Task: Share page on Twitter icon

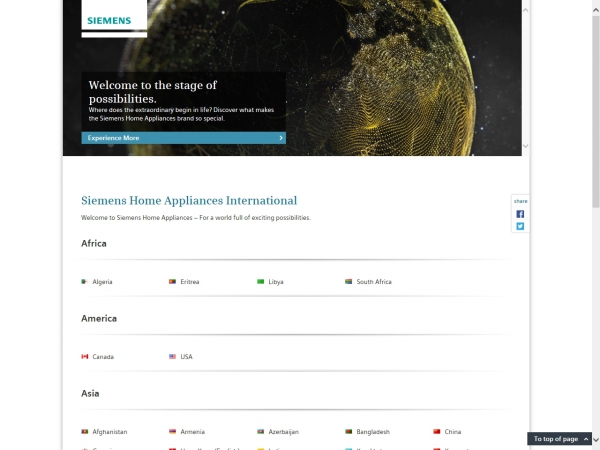Action: (x=520, y=226)
